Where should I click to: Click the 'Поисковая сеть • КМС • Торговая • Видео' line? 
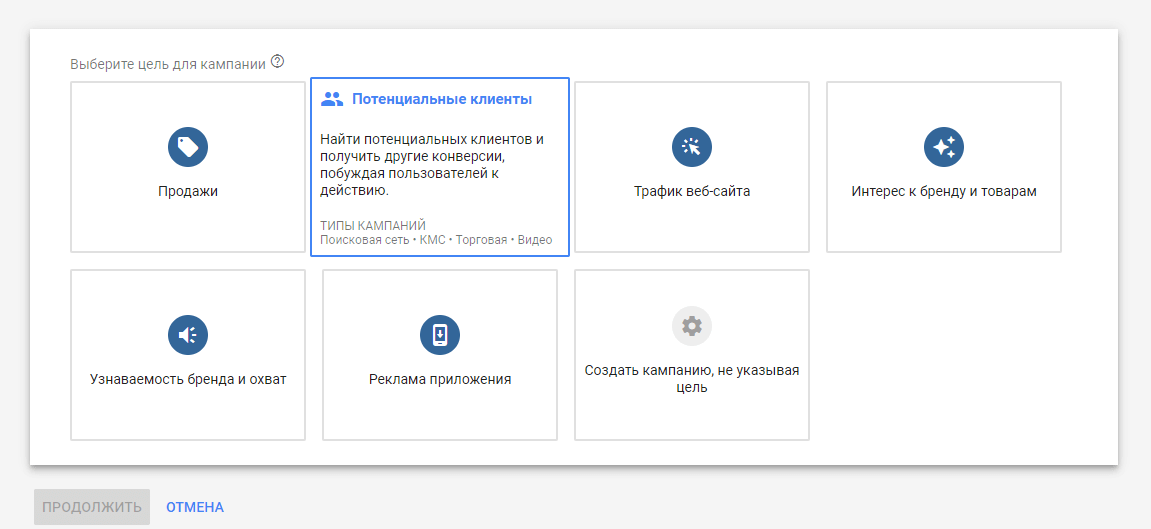point(436,240)
